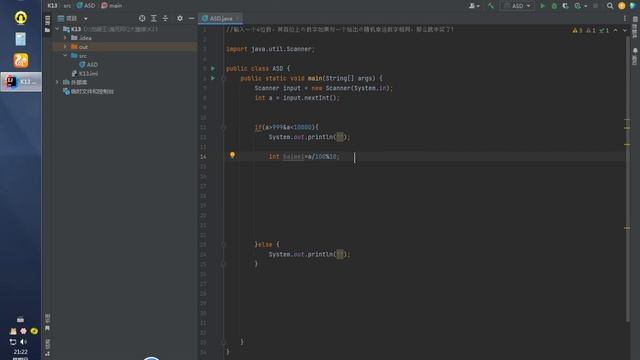Image resolution: width=640 pixels, height=360 pixels.
Task: Select the ASD class in project tree
Action: click(89, 64)
